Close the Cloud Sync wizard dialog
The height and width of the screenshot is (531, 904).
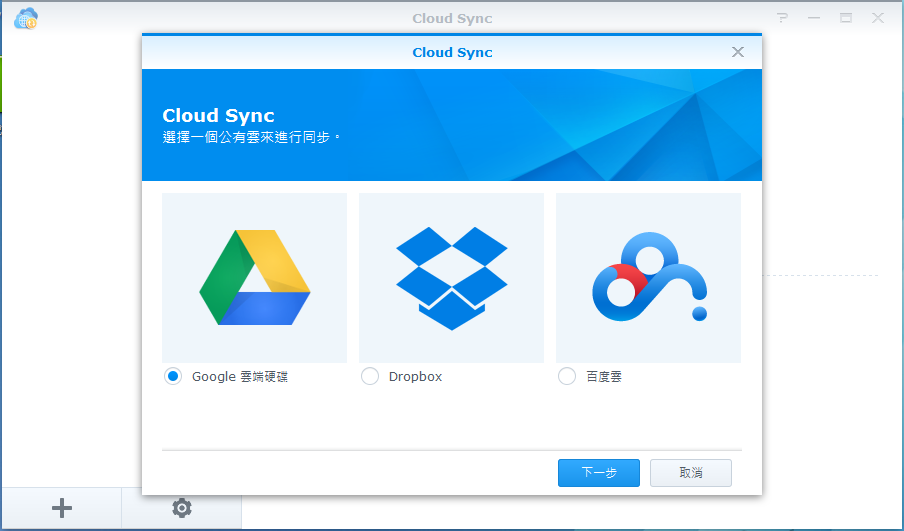737,52
